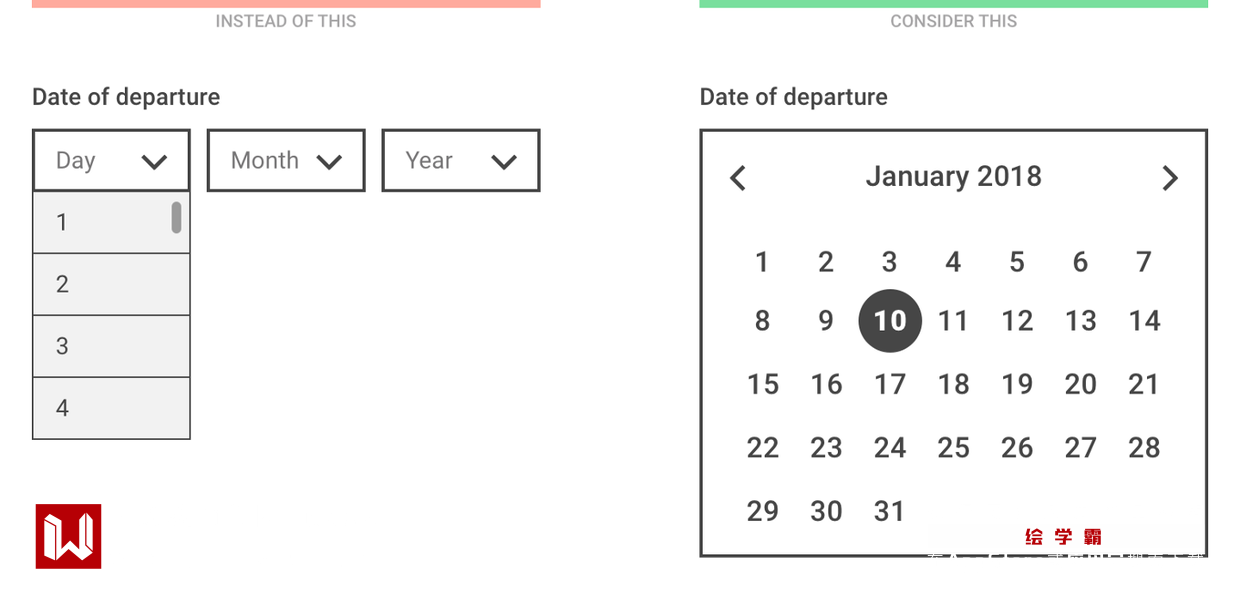Screen dimensions: 1240x594
Task: Click the January 2018 header
Action: click(953, 177)
